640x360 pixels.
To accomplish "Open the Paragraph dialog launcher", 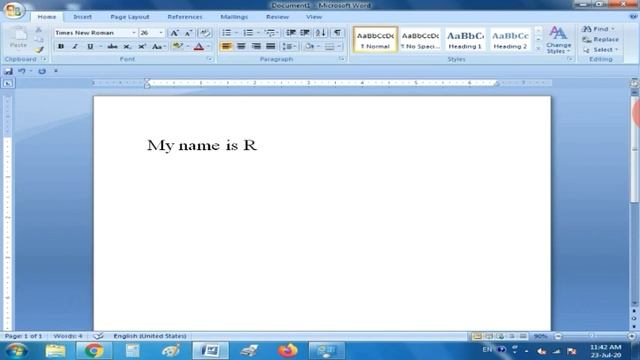I will pyautogui.click(x=342, y=59).
